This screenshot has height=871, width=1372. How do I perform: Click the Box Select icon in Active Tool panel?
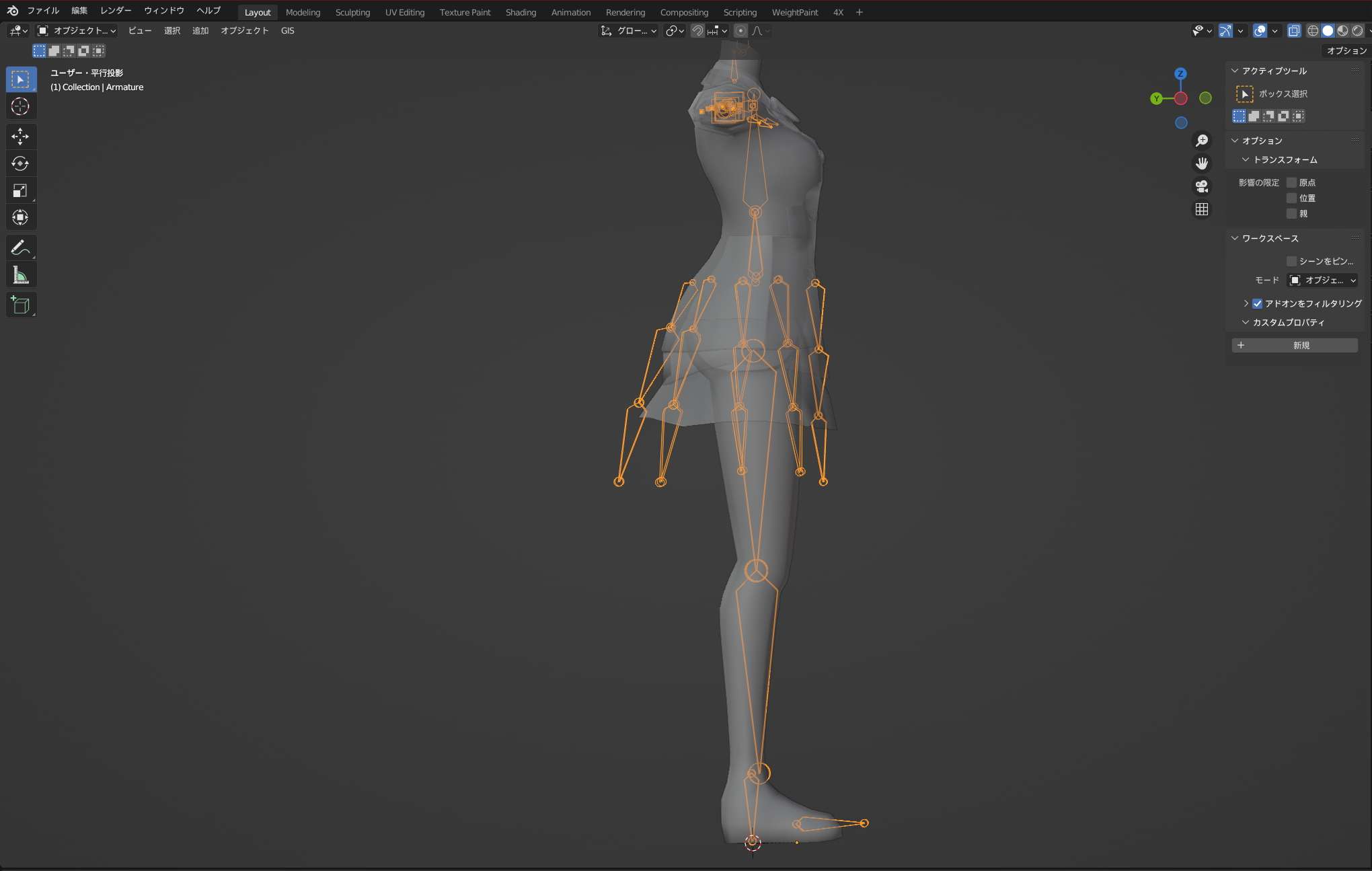[1245, 94]
